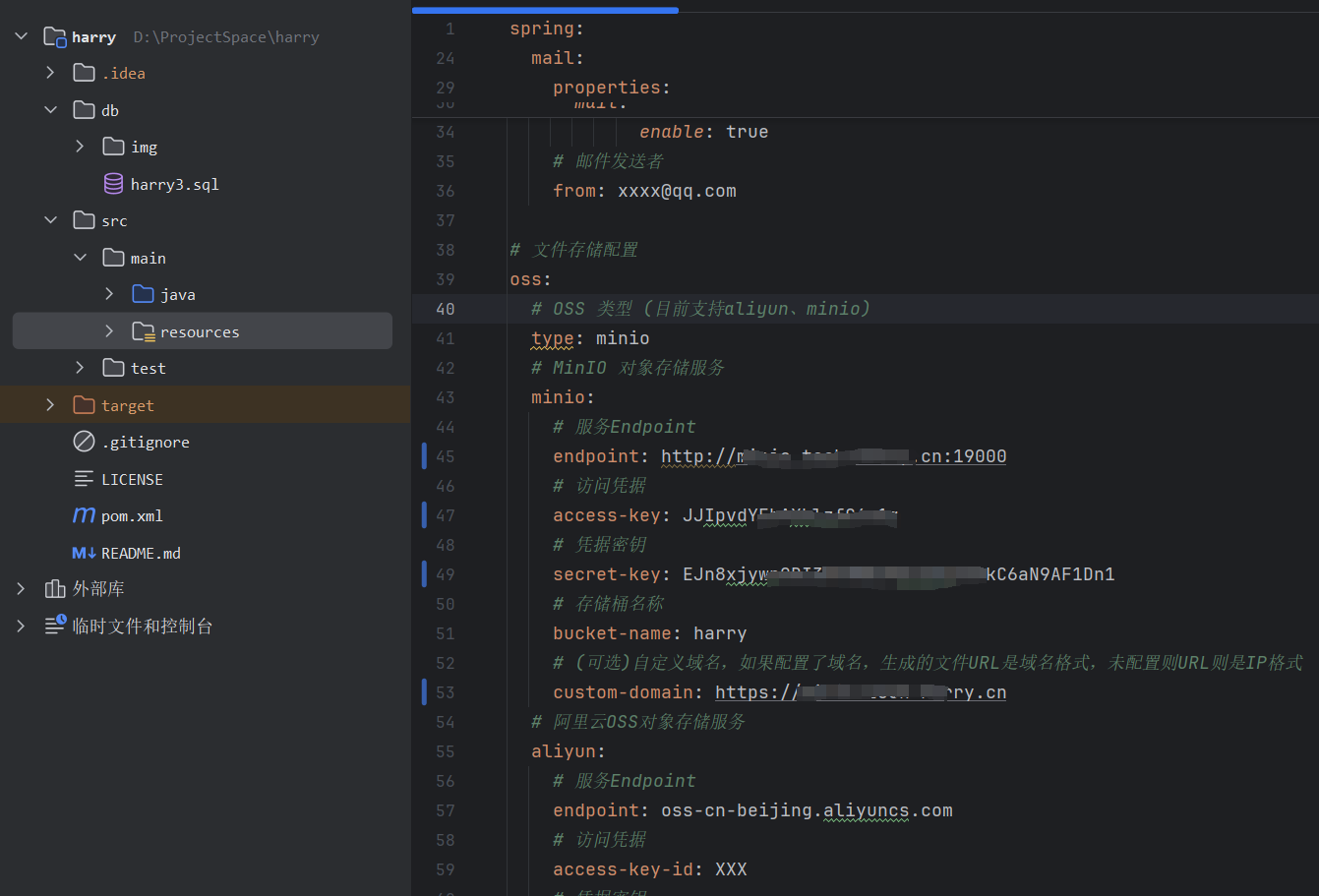
Task: Click the 'access-key-id: XXX' line
Action: [x=650, y=869]
